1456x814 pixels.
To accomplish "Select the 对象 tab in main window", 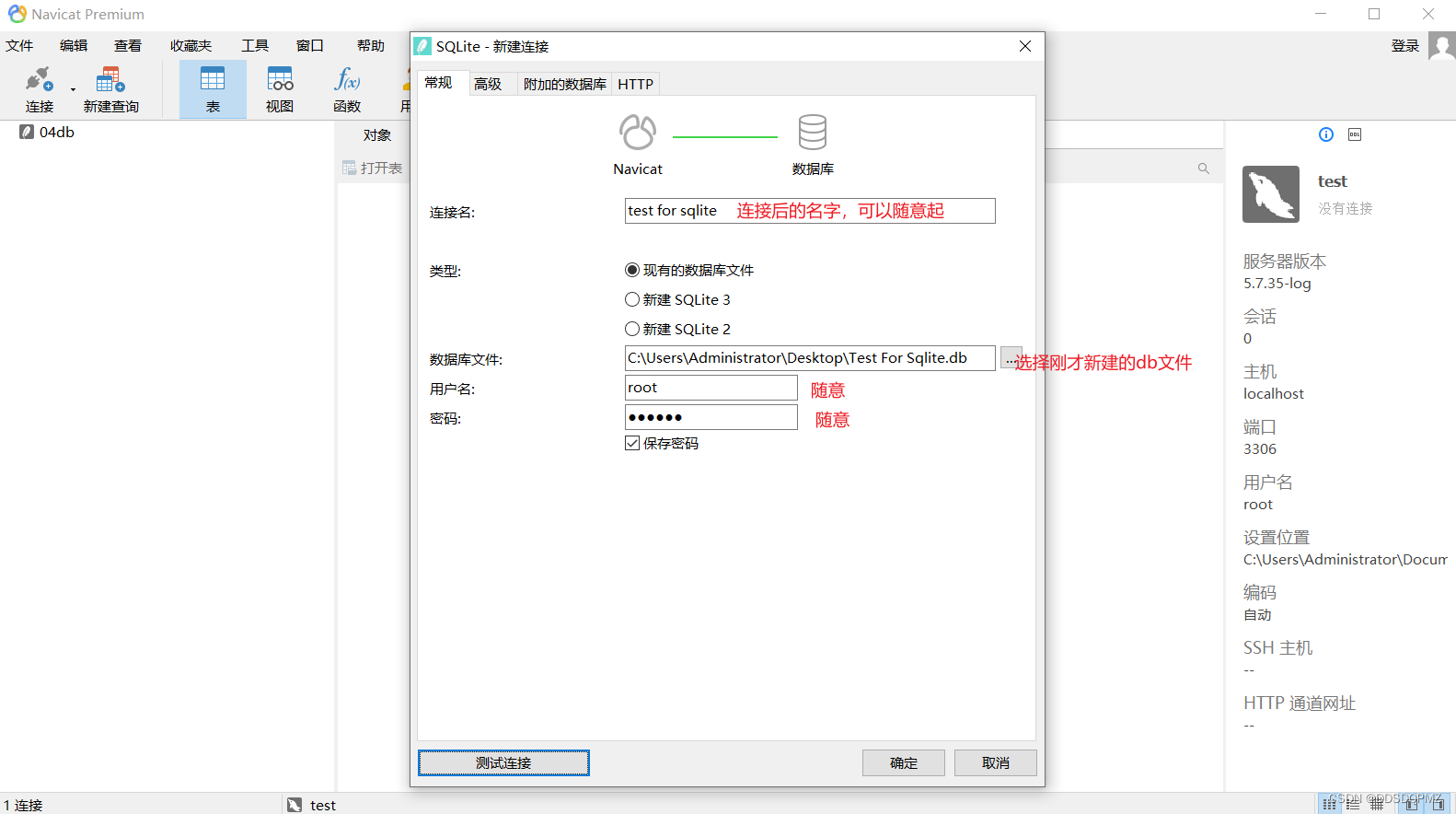I will pyautogui.click(x=377, y=134).
